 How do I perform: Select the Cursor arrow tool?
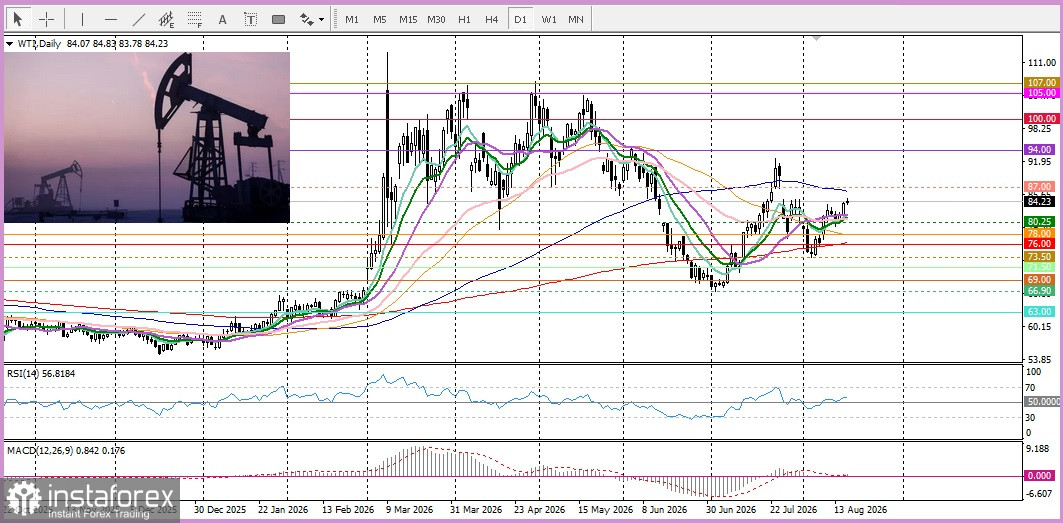click(18, 19)
